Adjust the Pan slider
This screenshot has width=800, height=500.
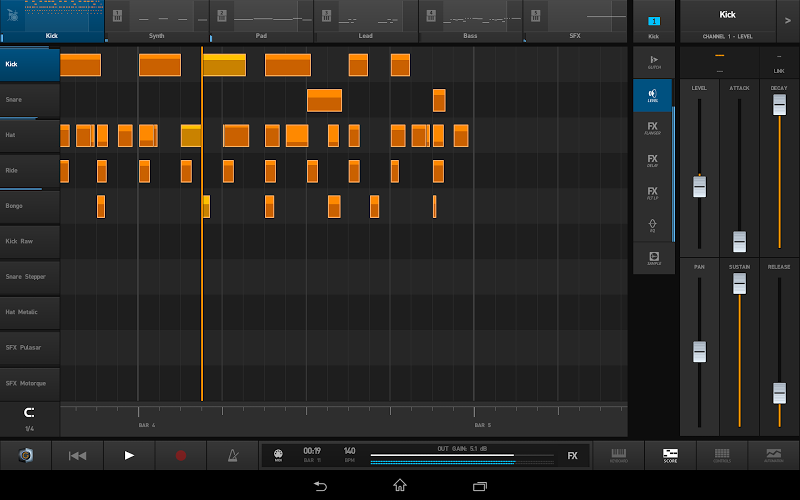pos(699,352)
